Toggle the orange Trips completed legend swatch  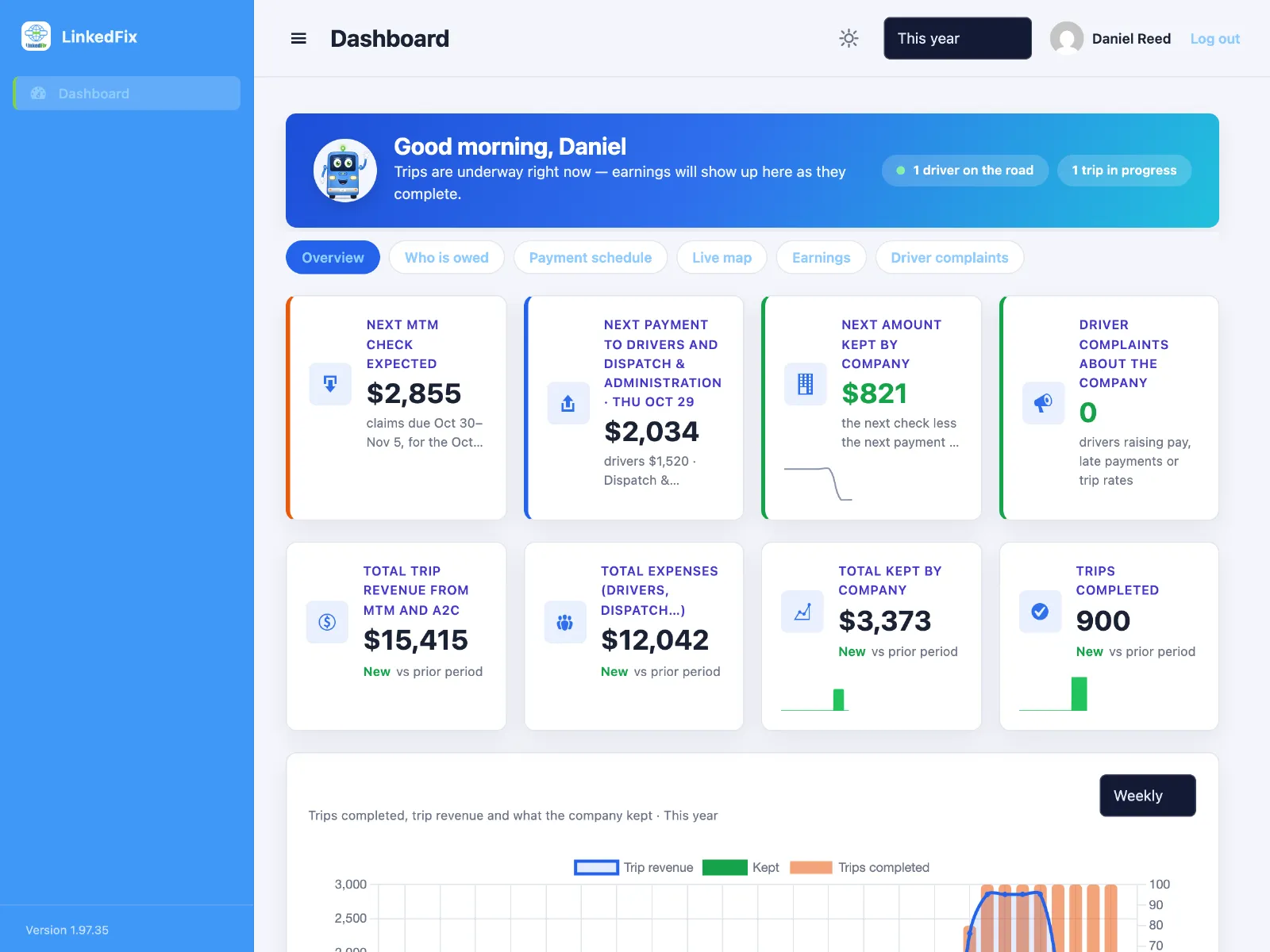pyautogui.click(x=810, y=868)
